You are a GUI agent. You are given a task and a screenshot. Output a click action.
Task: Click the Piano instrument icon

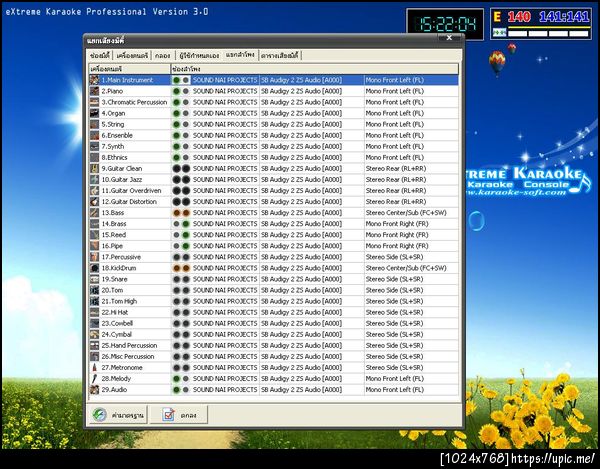pos(94,91)
